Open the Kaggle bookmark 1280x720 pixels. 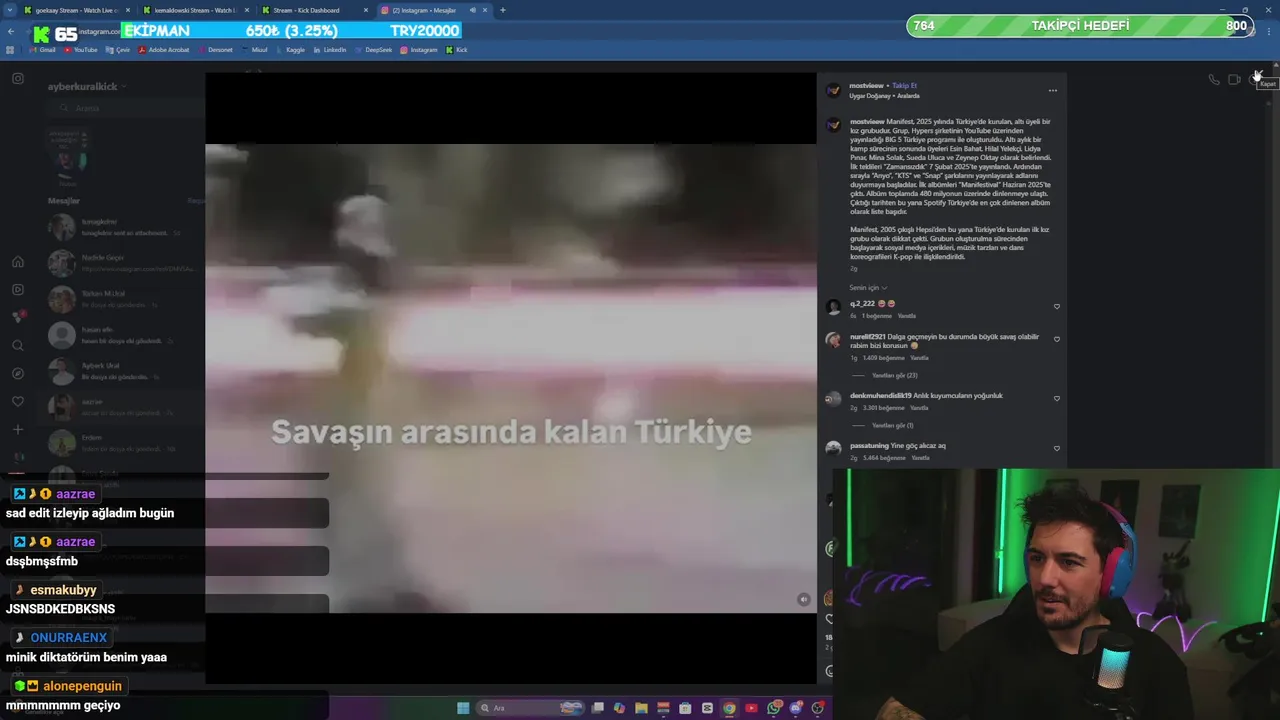290,50
